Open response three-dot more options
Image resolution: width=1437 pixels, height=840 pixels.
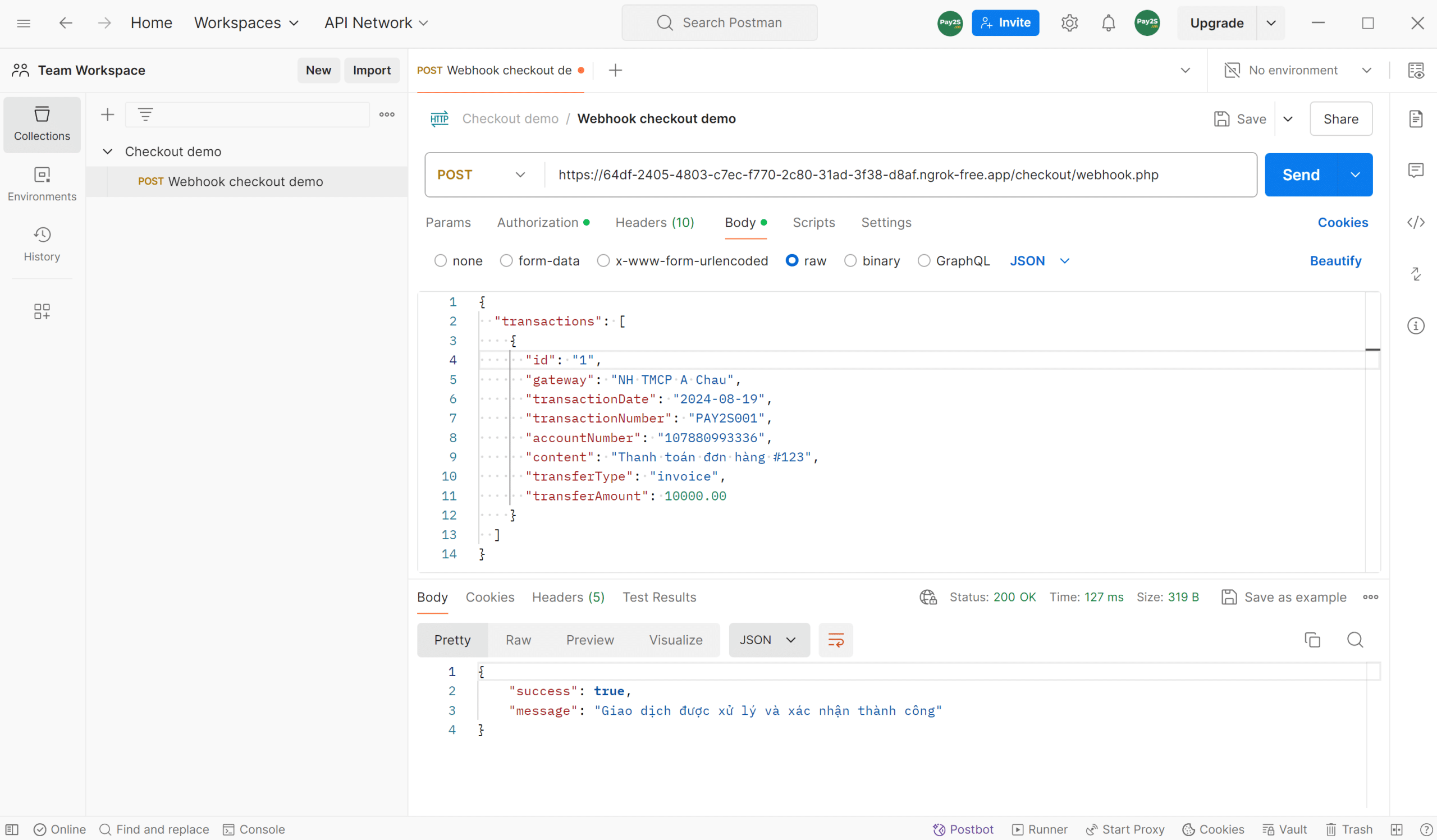1371,596
